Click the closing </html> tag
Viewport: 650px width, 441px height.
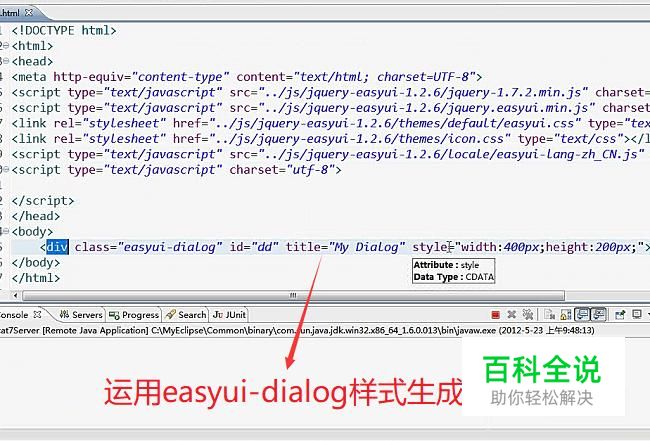coord(36,278)
